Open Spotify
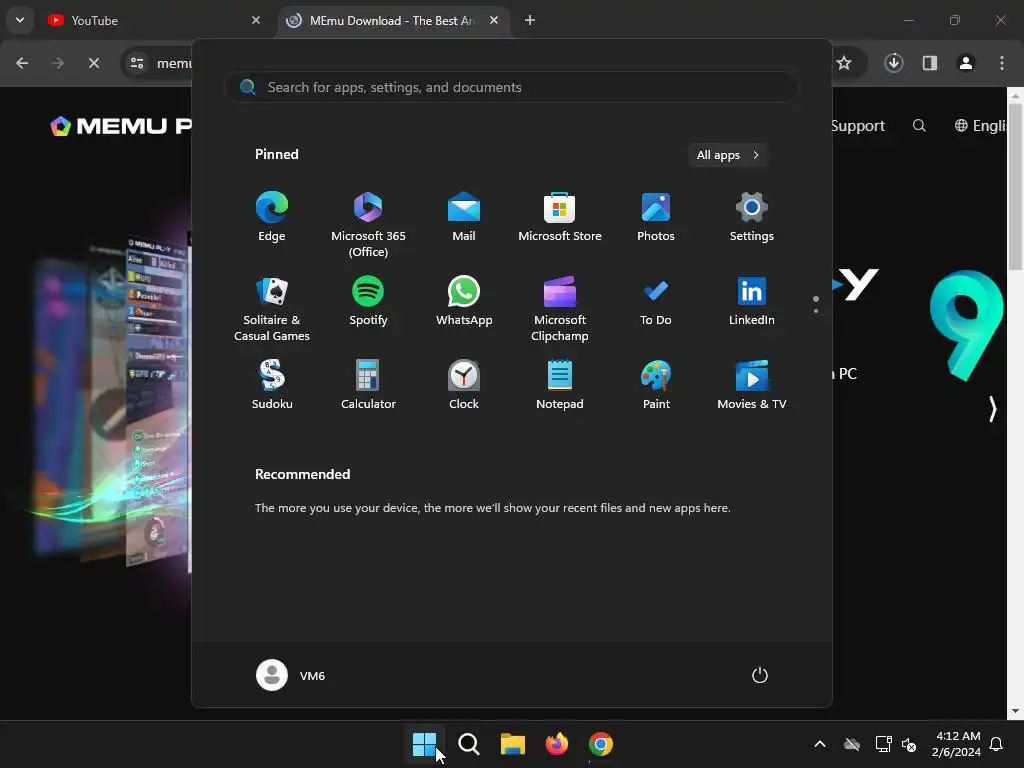The image size is (1024, 768). (368, 301)
